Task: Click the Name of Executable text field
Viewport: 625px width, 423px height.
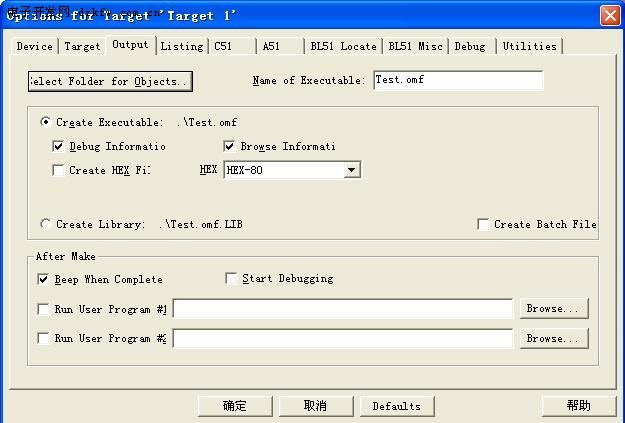Action: [457, 80]
